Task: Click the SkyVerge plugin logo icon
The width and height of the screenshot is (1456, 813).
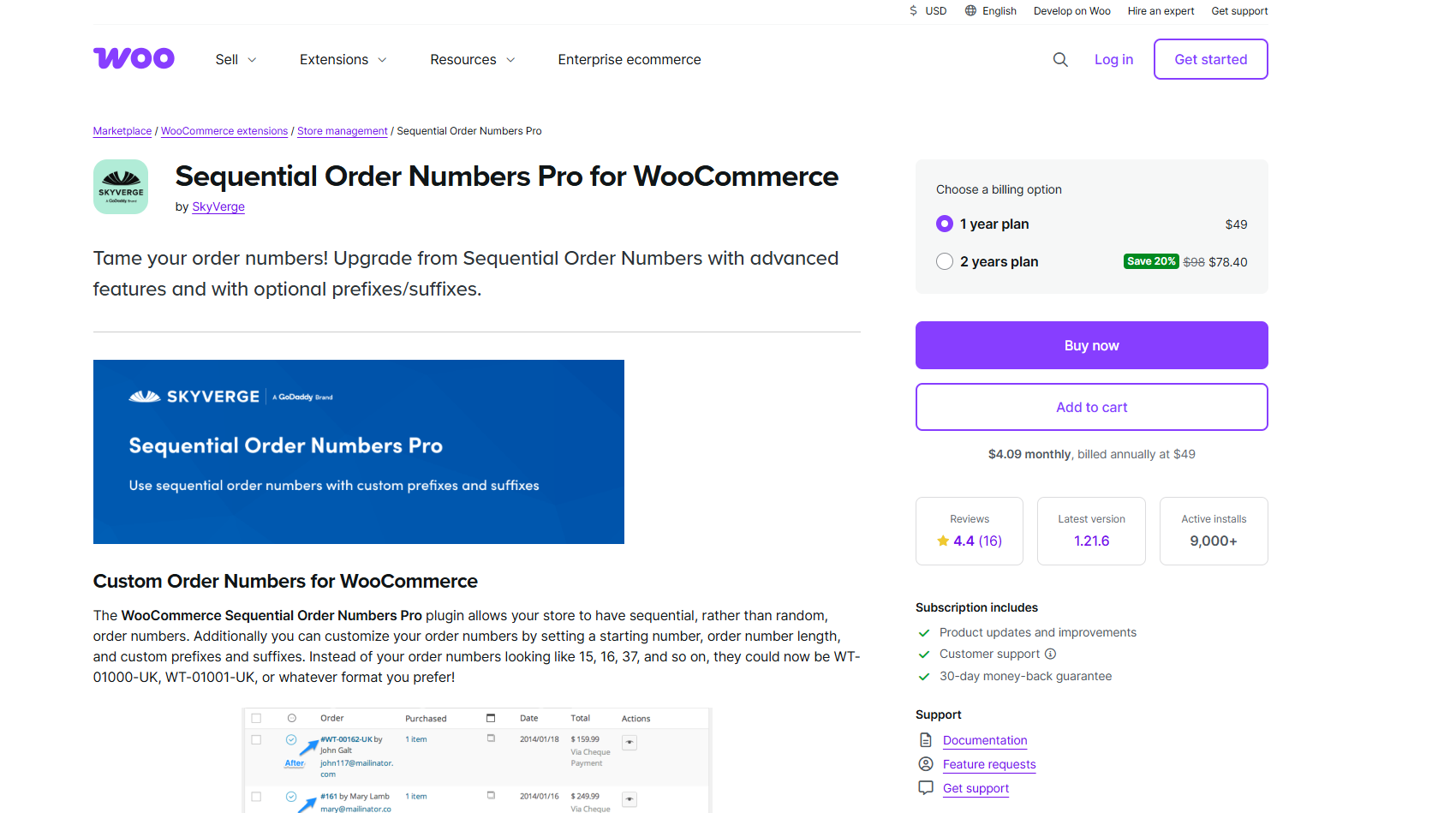Action: pyautogui.click(x=121, y=187)
